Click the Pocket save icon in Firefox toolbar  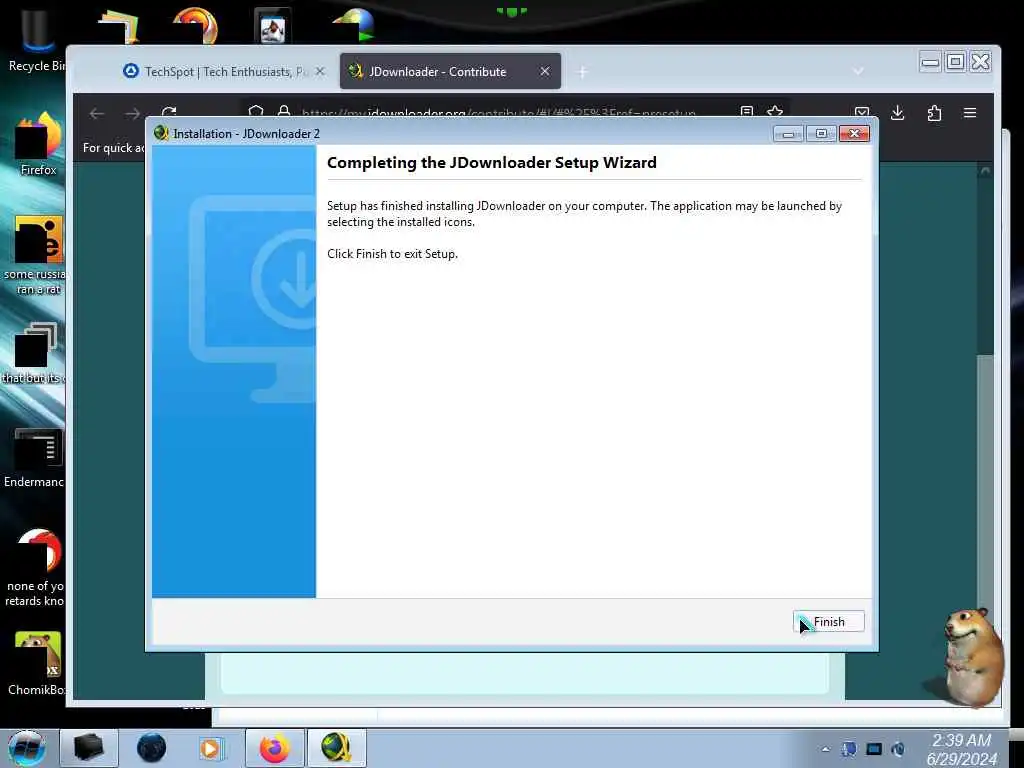pyautogui.click(x=862, y=112)
